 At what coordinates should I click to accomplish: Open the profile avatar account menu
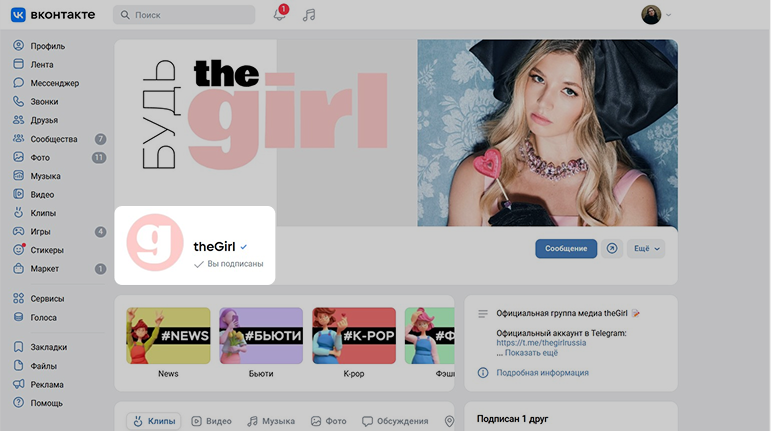tap(655, 15)
